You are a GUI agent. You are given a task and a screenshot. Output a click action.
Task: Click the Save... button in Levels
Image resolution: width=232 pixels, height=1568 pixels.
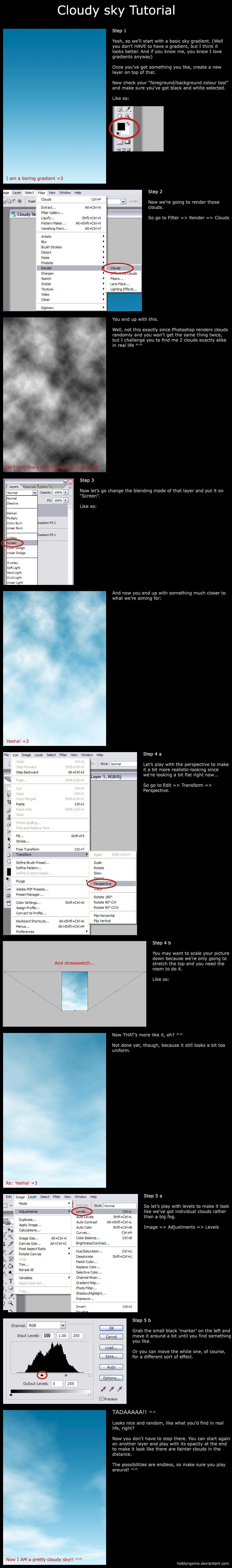(111, 1357)
